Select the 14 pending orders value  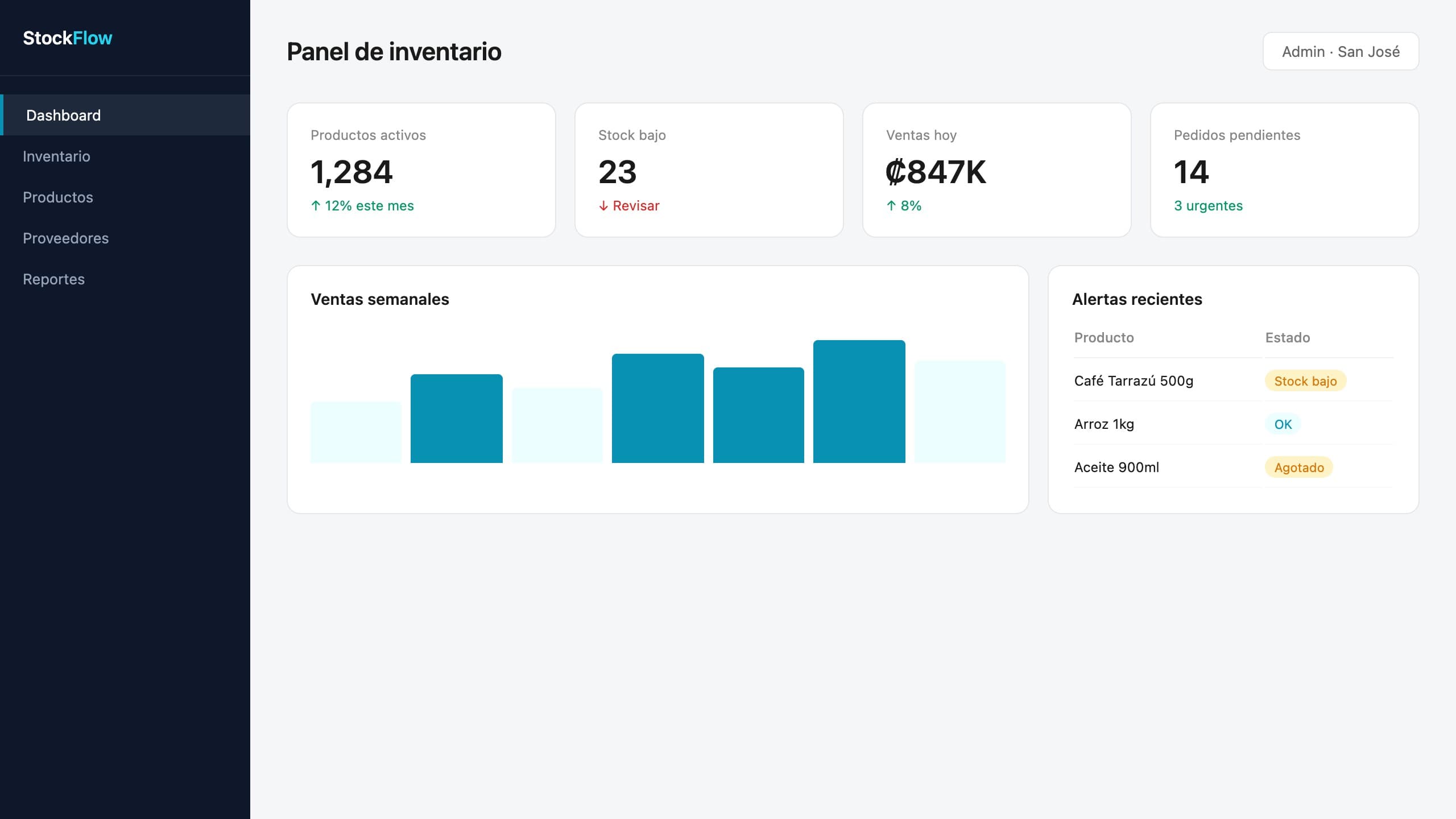(1191, 172)
